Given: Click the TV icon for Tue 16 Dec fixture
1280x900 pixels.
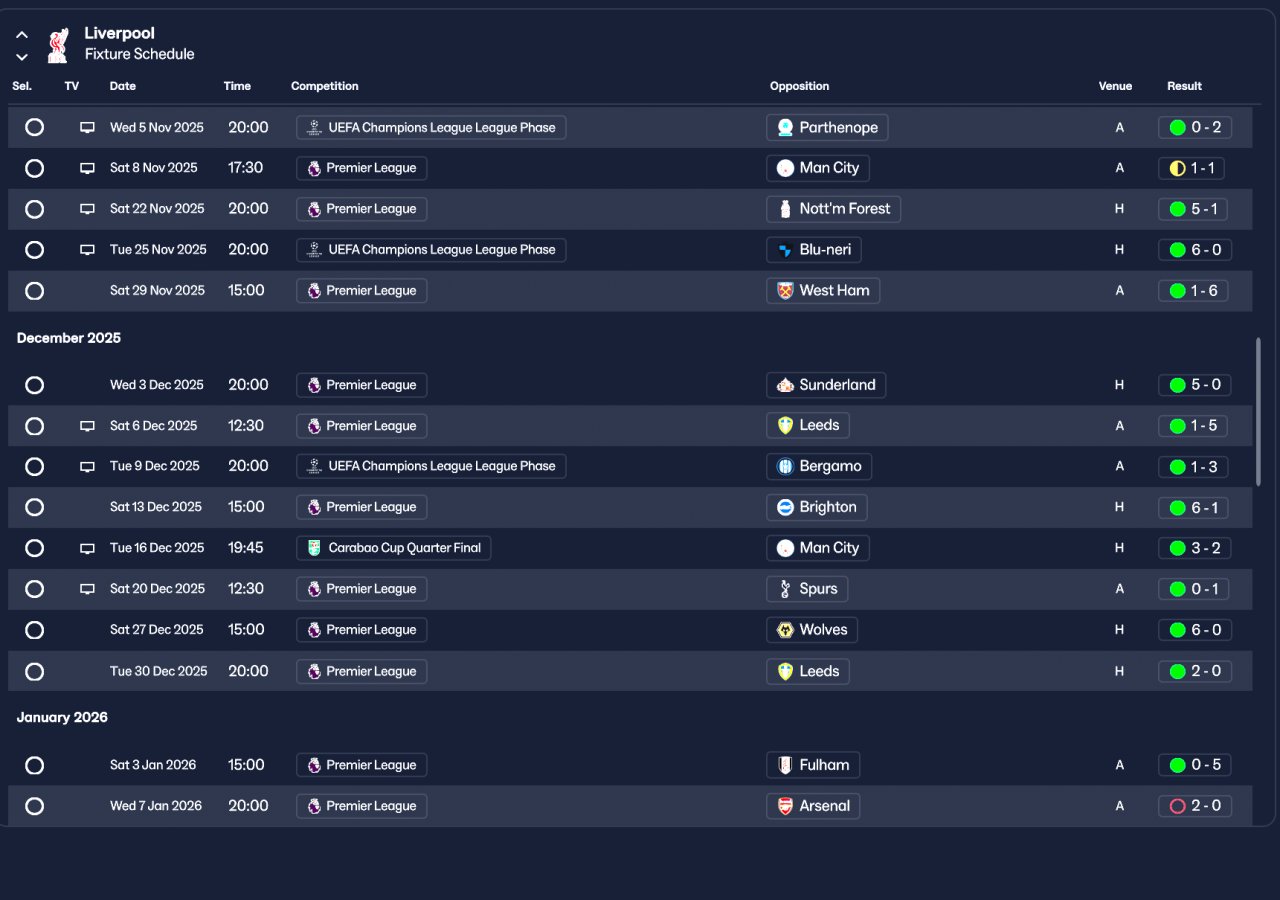Looking at the screenshot, I should click(87, 548).
